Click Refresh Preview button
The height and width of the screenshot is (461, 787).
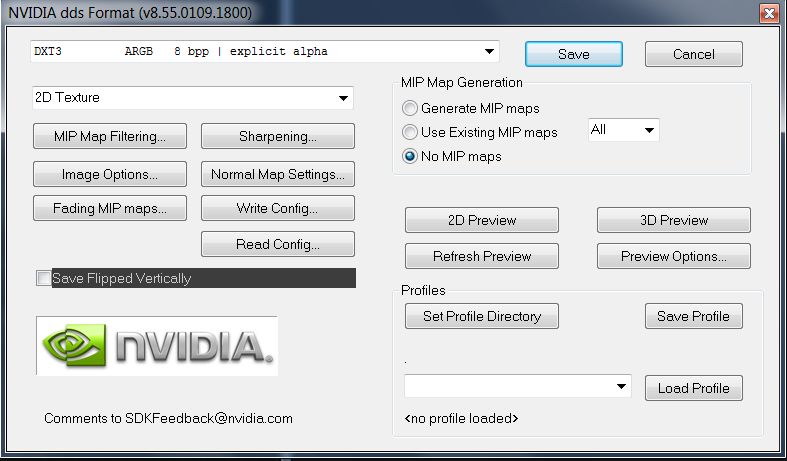pos(482,256)
